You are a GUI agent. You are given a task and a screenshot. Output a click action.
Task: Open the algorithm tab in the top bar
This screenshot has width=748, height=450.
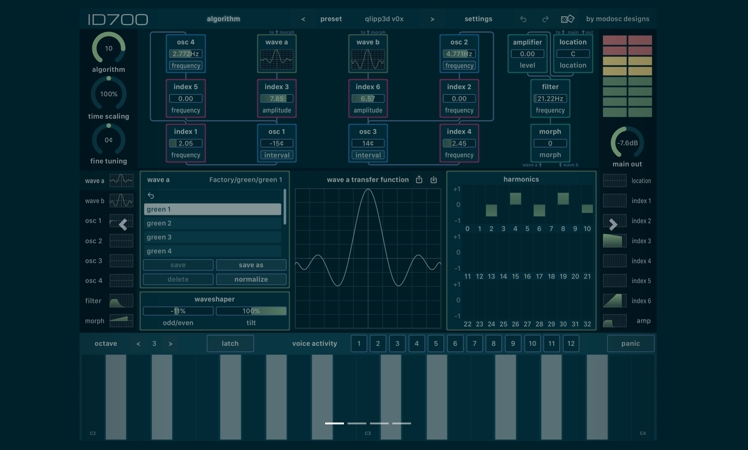(x=223, y=19)
